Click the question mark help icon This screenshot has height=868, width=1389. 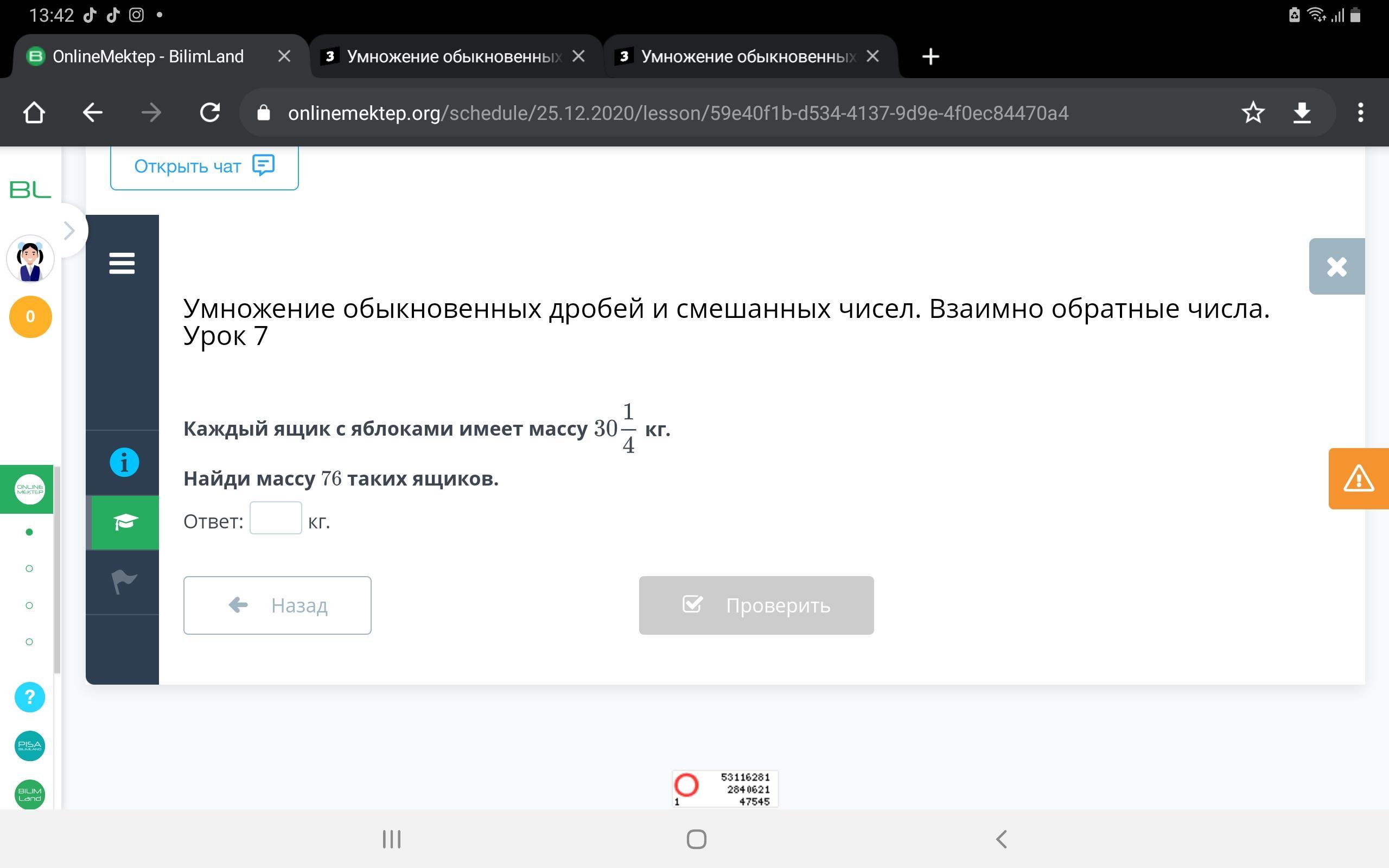[30, 697]
